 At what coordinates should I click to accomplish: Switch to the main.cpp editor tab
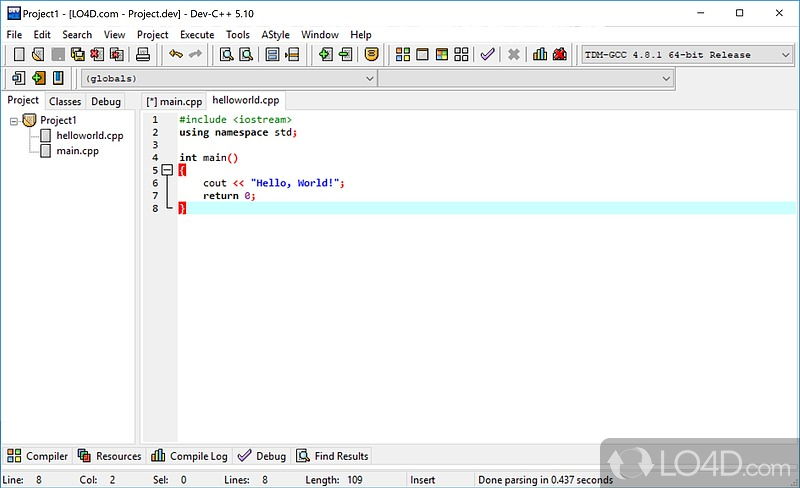pyautogui.click(x=174, y=101)
